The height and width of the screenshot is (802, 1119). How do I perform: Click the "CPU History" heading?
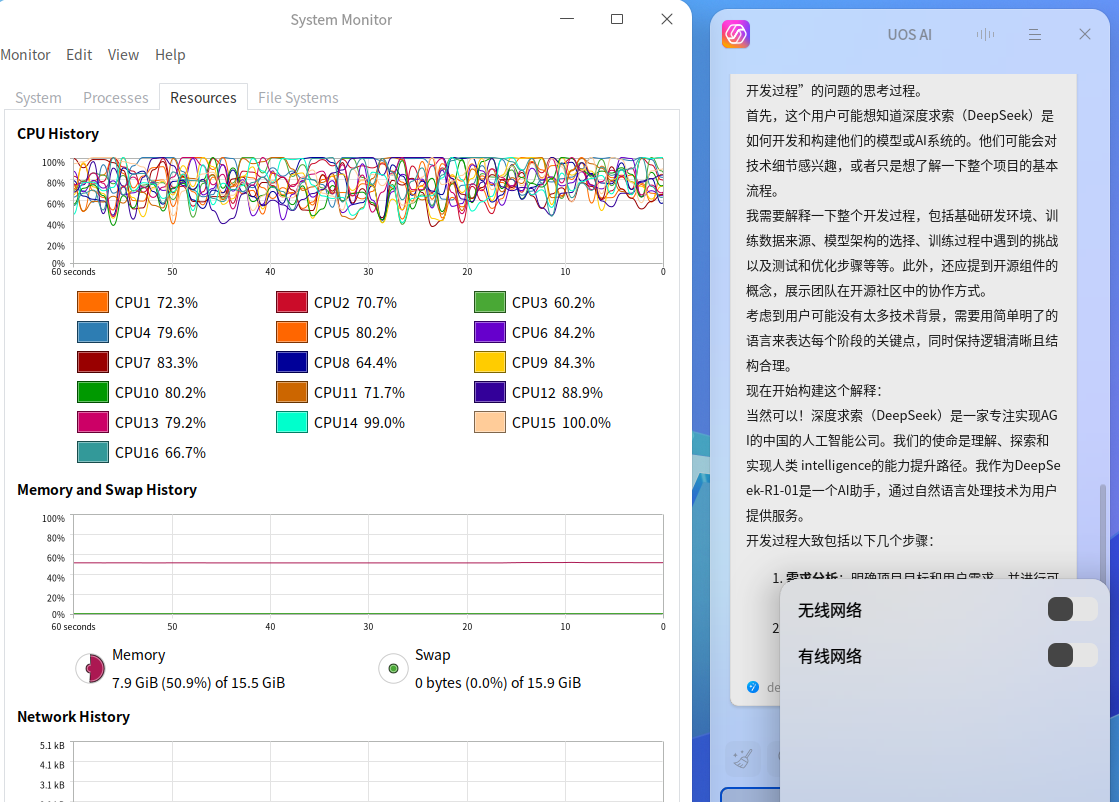click(x=58, y=133)
